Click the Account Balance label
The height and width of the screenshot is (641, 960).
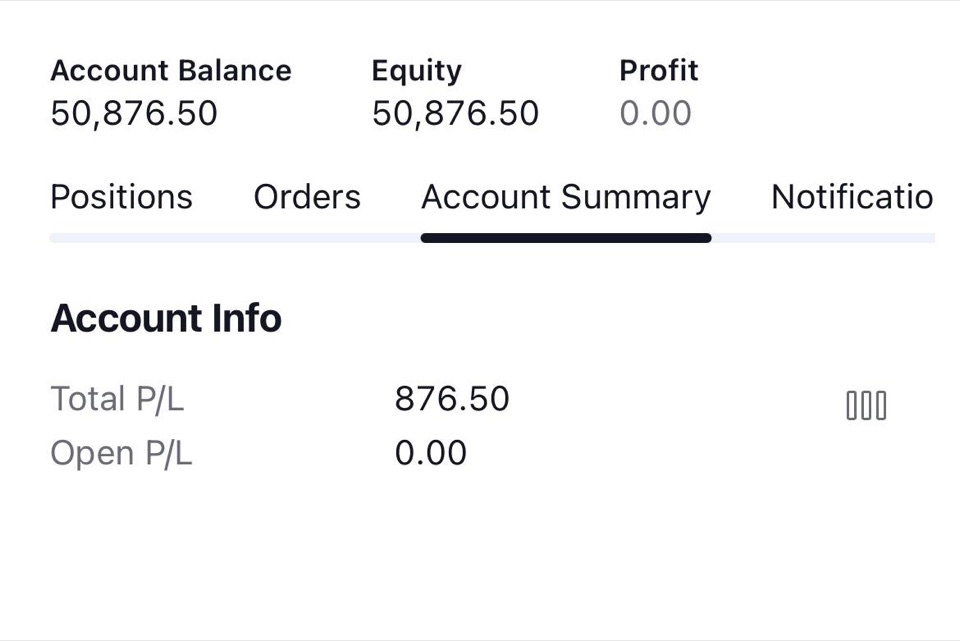click(171, 70)
